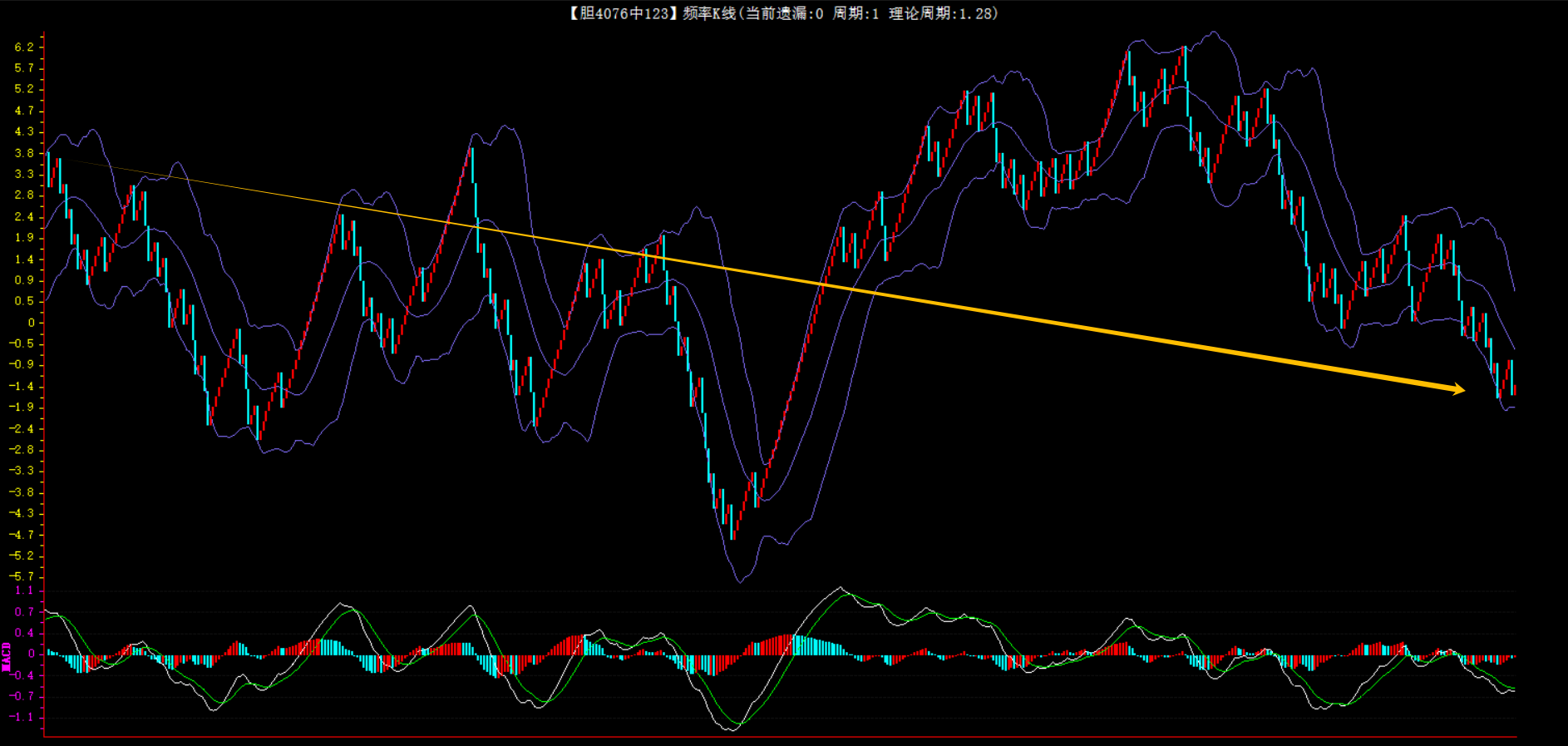This screenshot has height=746, width=1568.
Task: Click the -0.7 label on MACD axis
Action: [22, 696]
